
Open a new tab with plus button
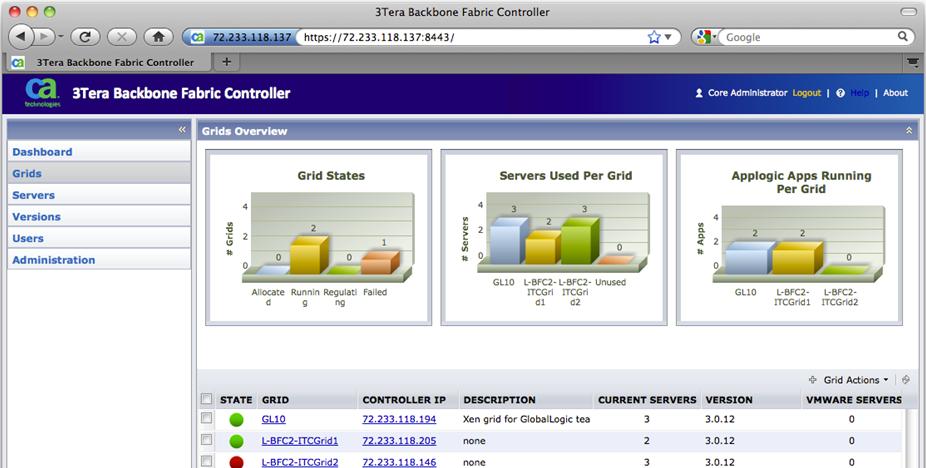226,61
